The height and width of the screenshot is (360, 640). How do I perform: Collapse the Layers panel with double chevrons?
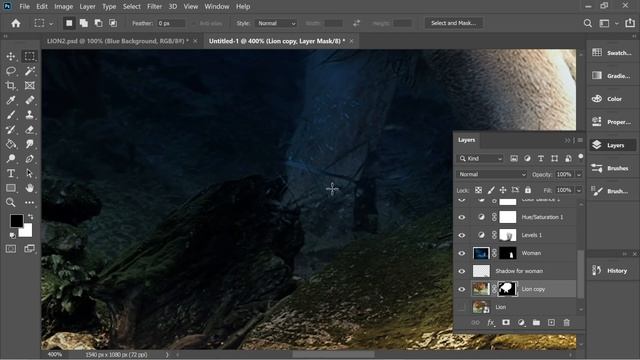click(567, 140)
